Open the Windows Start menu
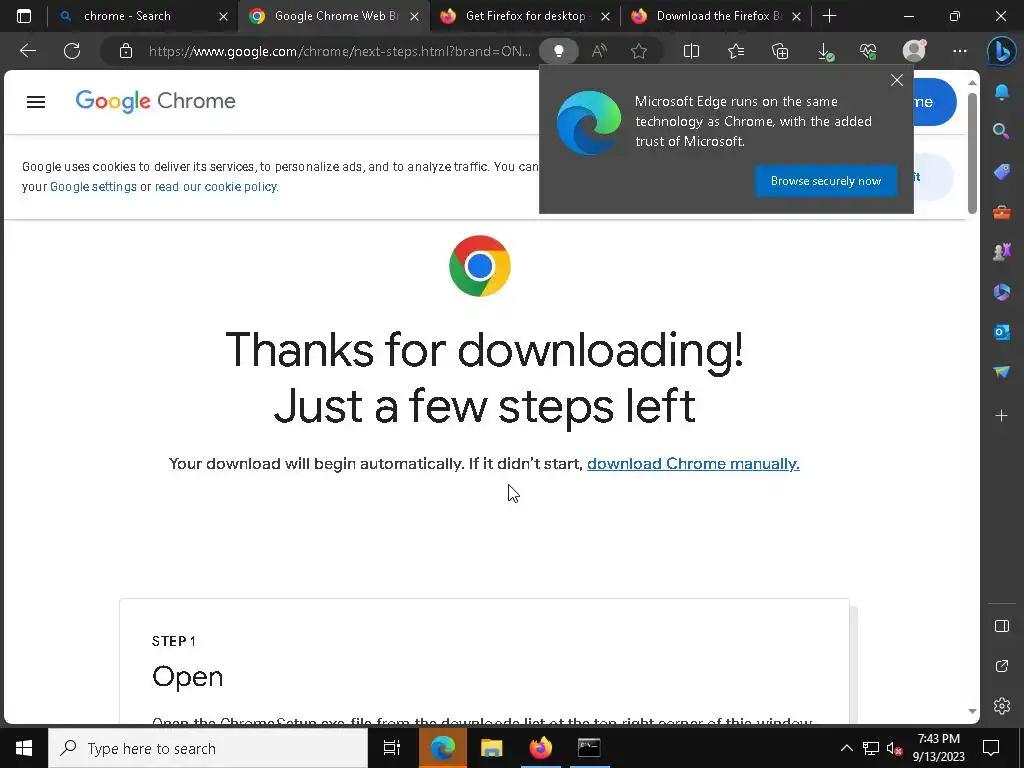 [24, 748]
